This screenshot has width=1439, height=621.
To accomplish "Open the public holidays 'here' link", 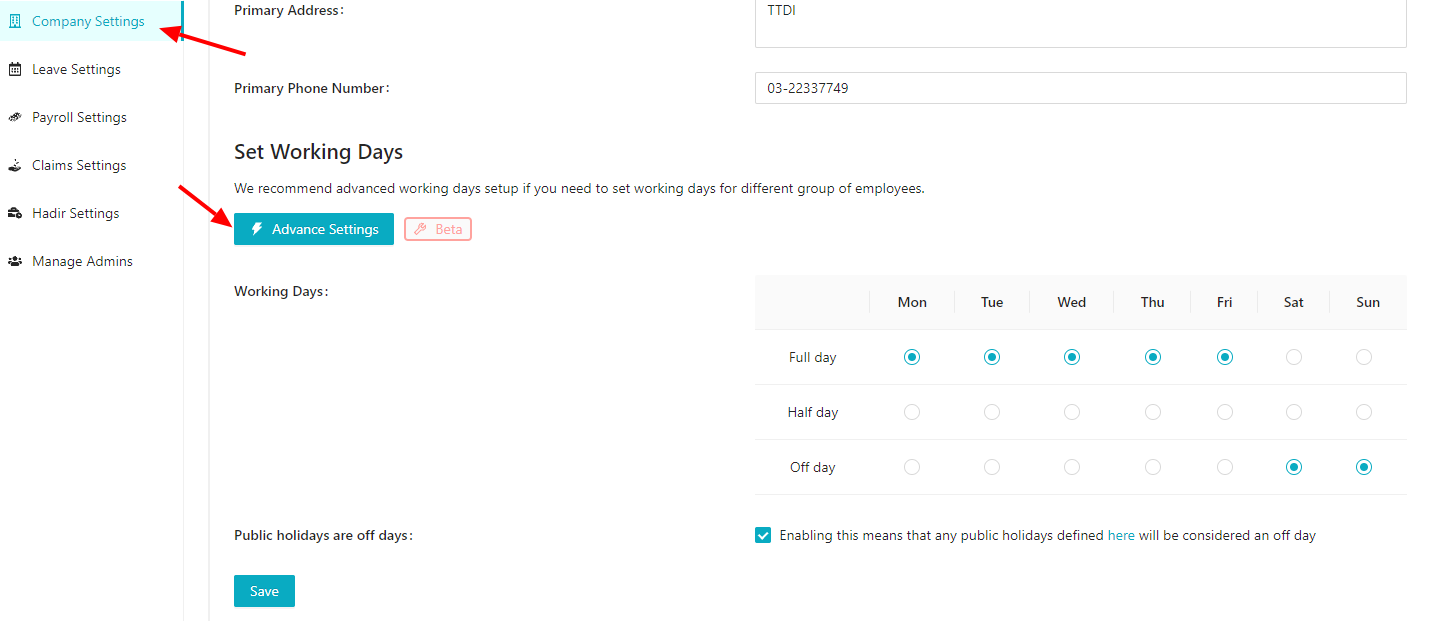I will pyautogui.click(x=1121, y=535).
